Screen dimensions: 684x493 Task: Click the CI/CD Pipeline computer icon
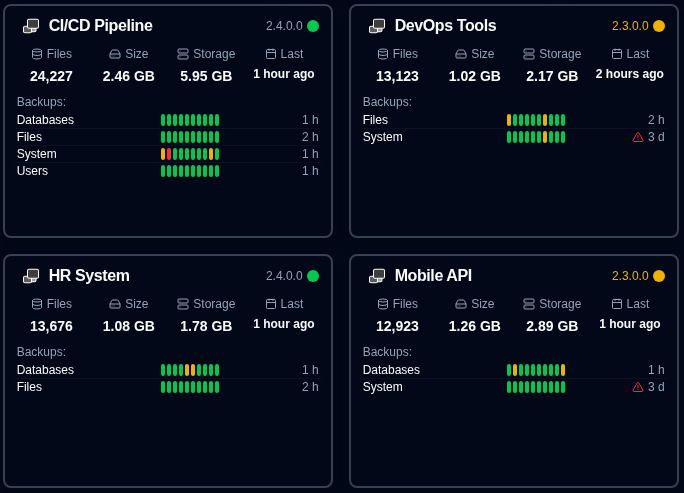point(31,26)
